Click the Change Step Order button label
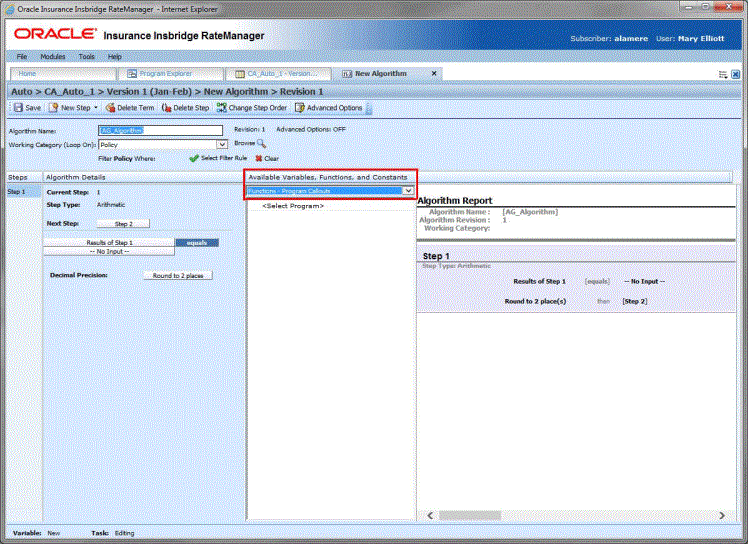This screenshot has width=748, height=544. click(x=258, y=108)
